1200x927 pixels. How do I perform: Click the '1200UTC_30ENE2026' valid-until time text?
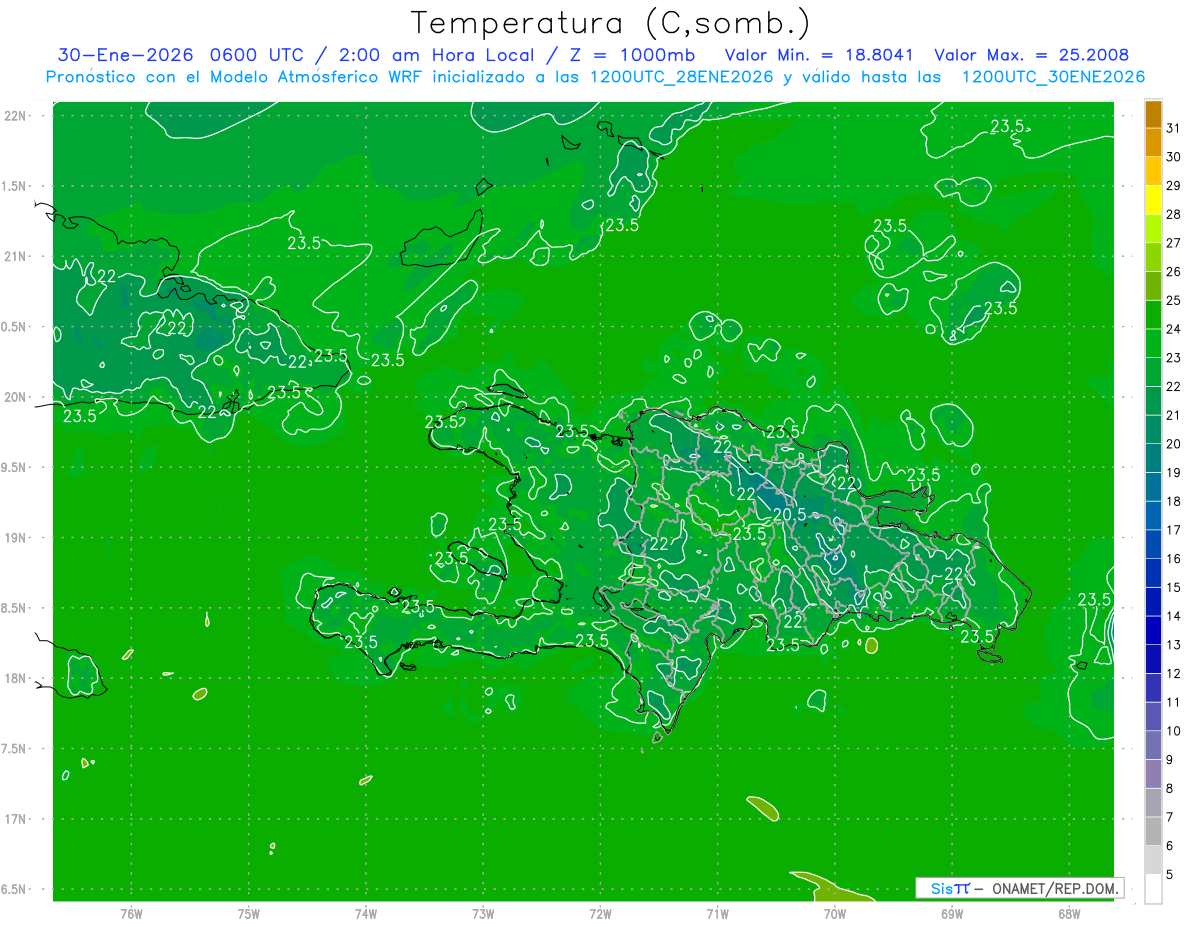(1053, 77)
